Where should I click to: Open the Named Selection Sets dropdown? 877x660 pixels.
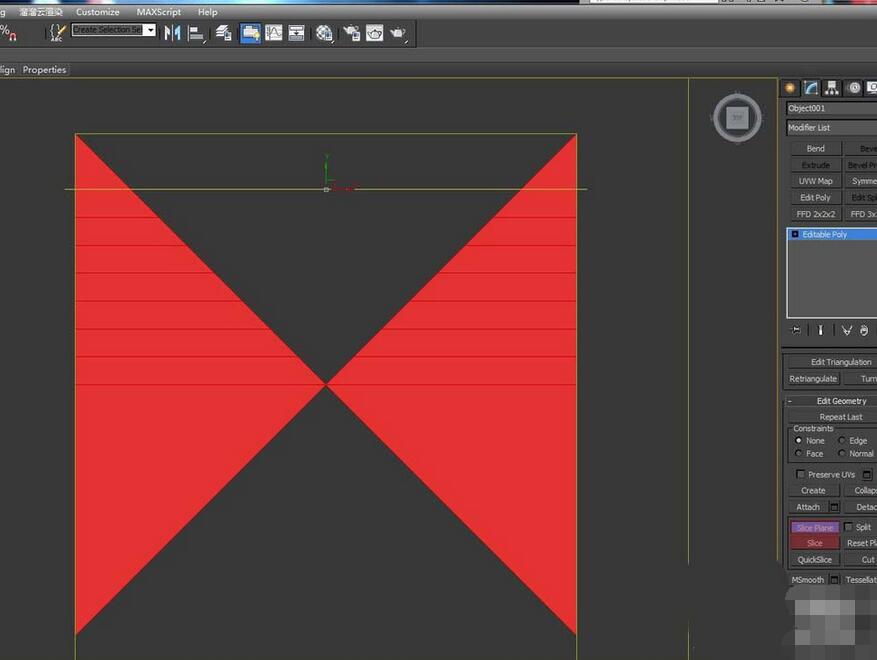click(150, 31)
